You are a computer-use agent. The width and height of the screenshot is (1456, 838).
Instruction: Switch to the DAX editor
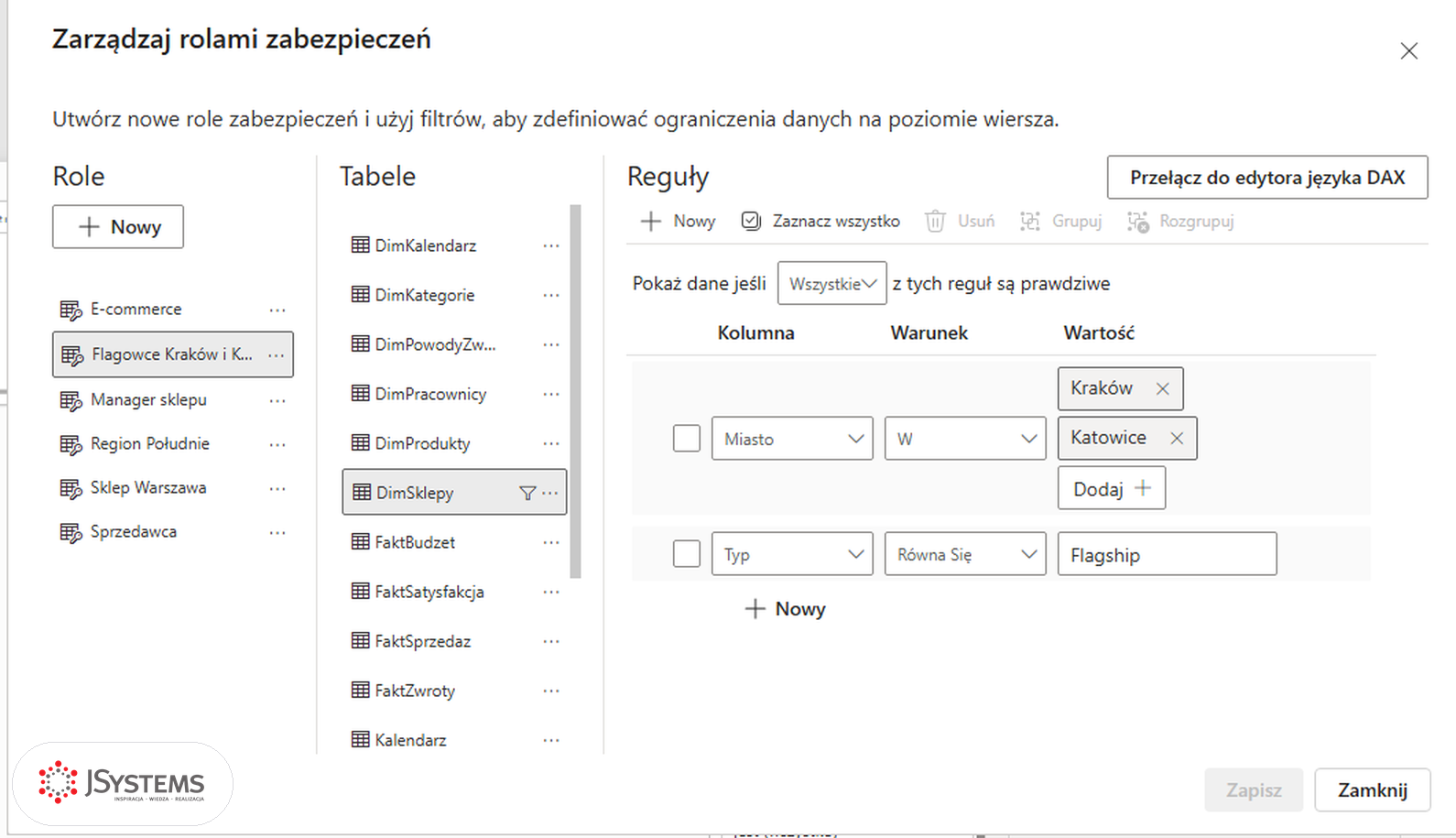click(x=1267, y=178)
